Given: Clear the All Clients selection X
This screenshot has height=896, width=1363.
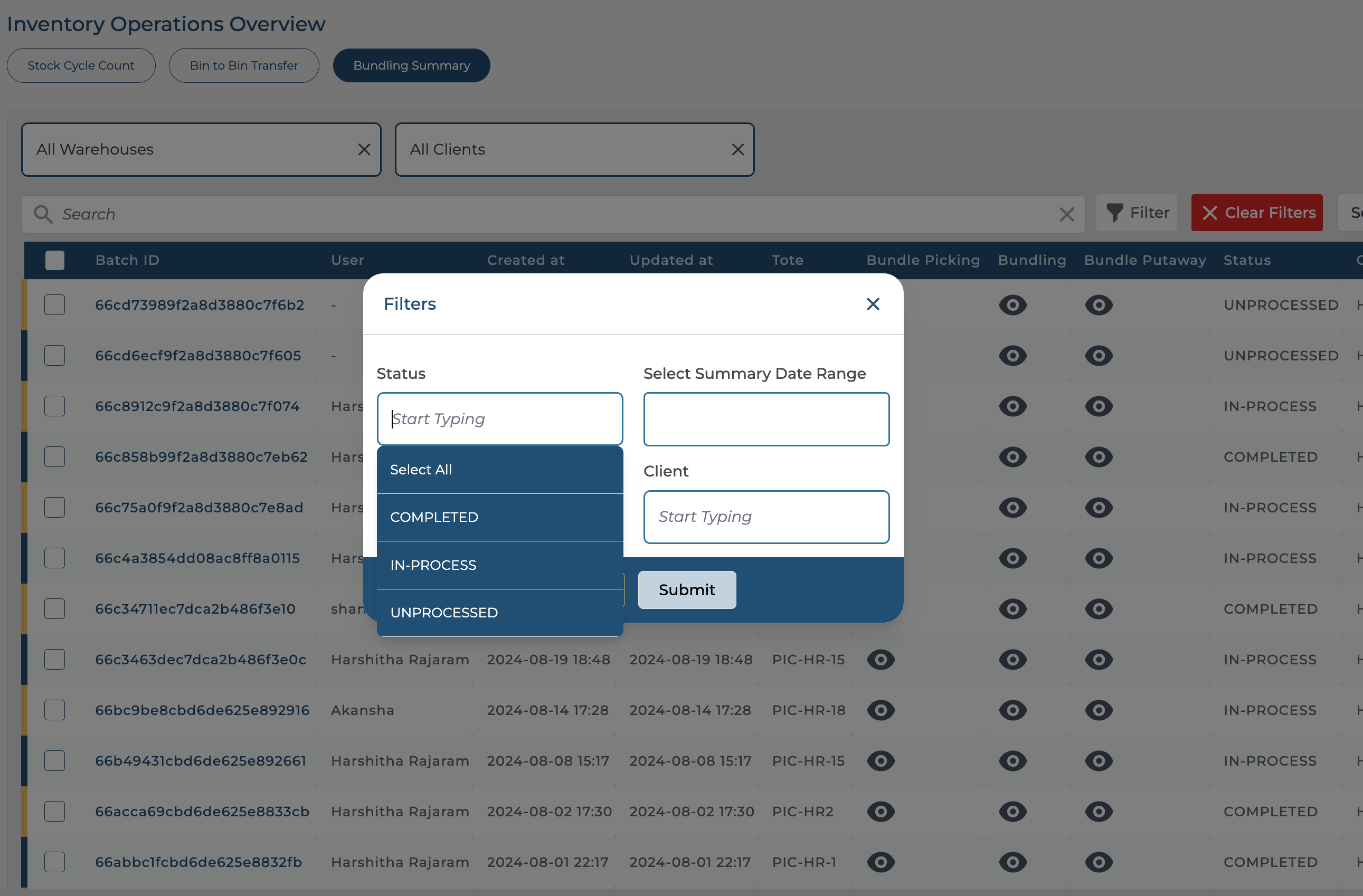Looking at the screenshot, I should click(737, 149).
